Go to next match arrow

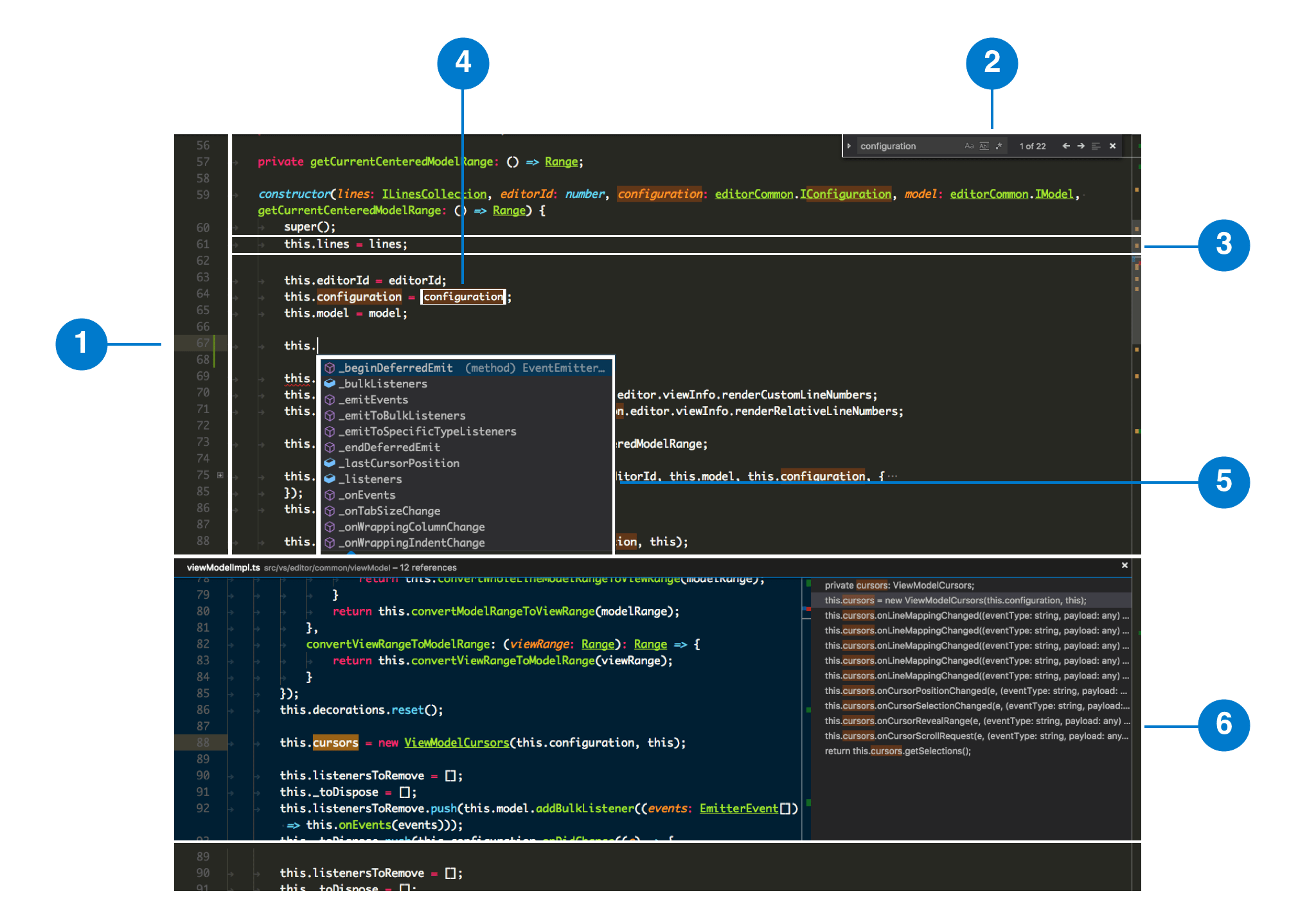1081,146
